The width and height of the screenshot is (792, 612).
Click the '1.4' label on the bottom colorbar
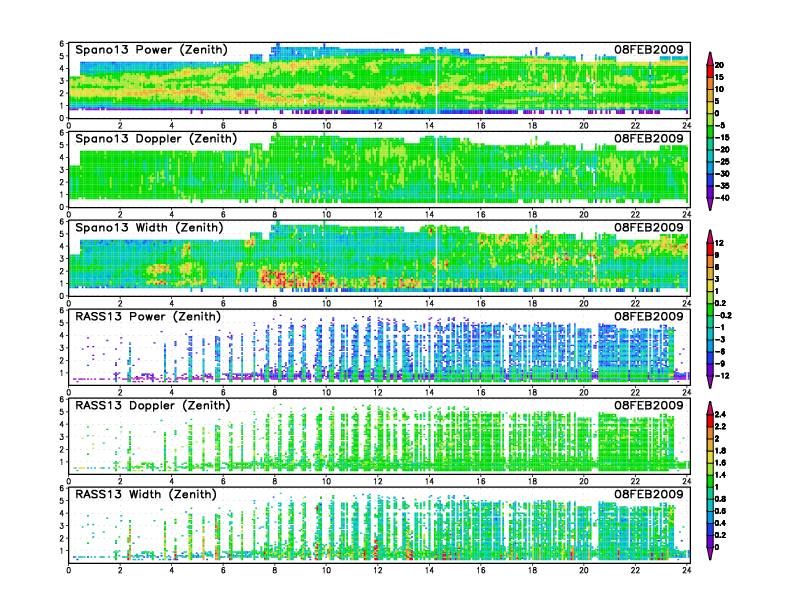point(720,475)
